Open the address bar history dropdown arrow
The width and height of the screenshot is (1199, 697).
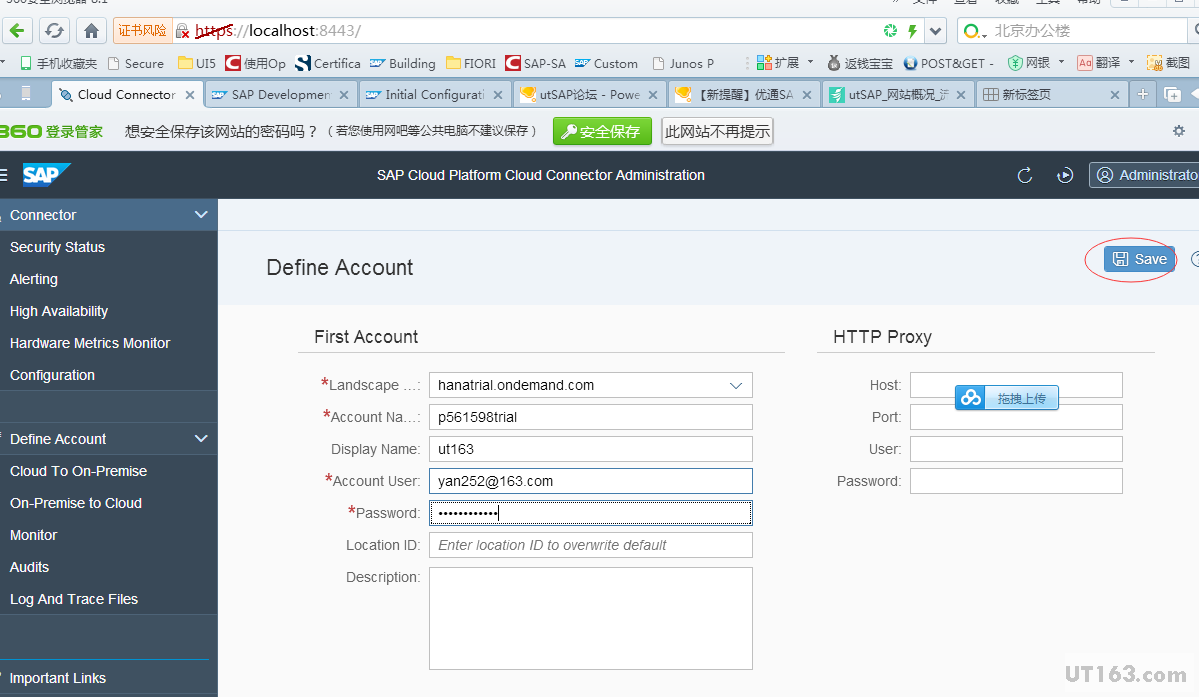pyautogui.click(x=935, y=31)
